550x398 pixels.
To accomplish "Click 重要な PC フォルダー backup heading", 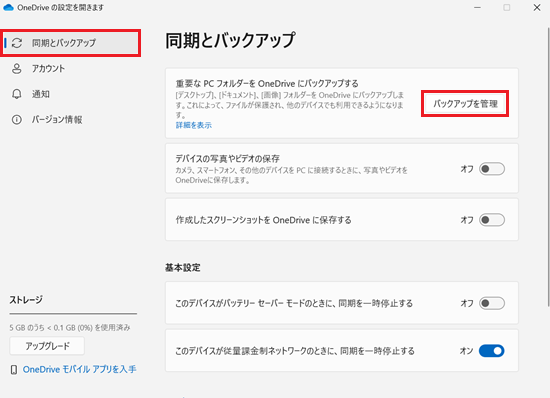I will pyautogui.click(x=267, y=83).
